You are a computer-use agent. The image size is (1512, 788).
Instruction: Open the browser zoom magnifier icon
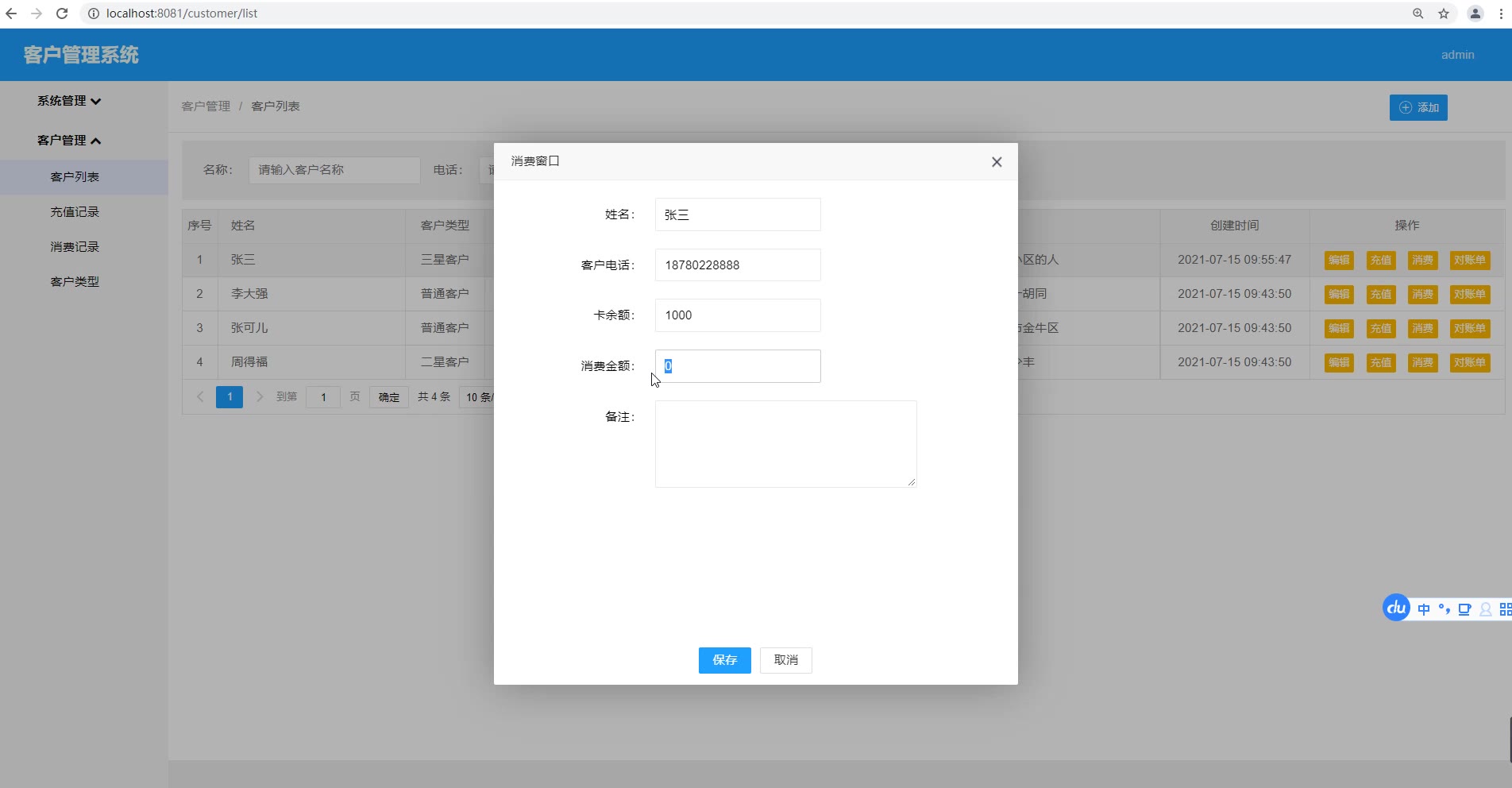click(1418, 14)
